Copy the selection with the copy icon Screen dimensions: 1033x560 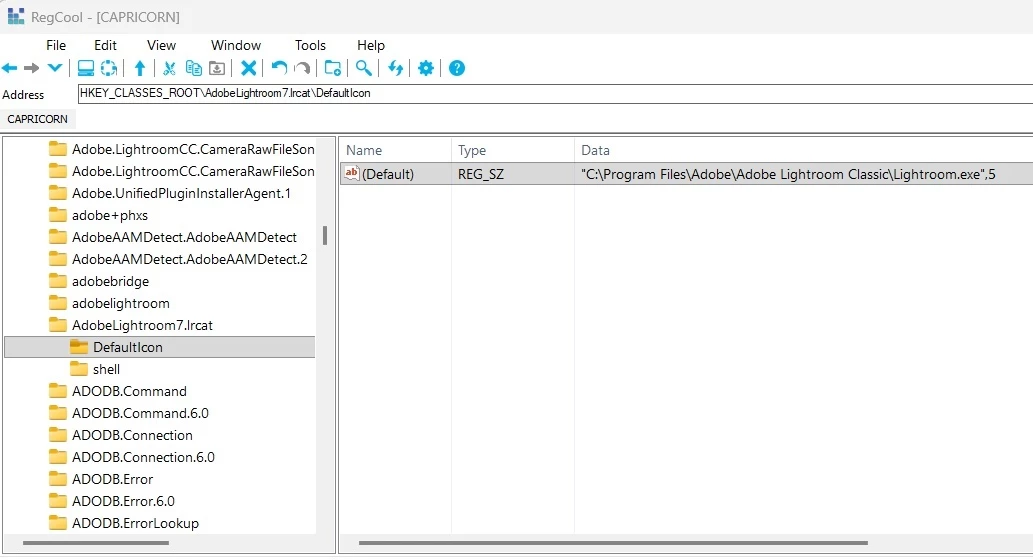[194, 68]
